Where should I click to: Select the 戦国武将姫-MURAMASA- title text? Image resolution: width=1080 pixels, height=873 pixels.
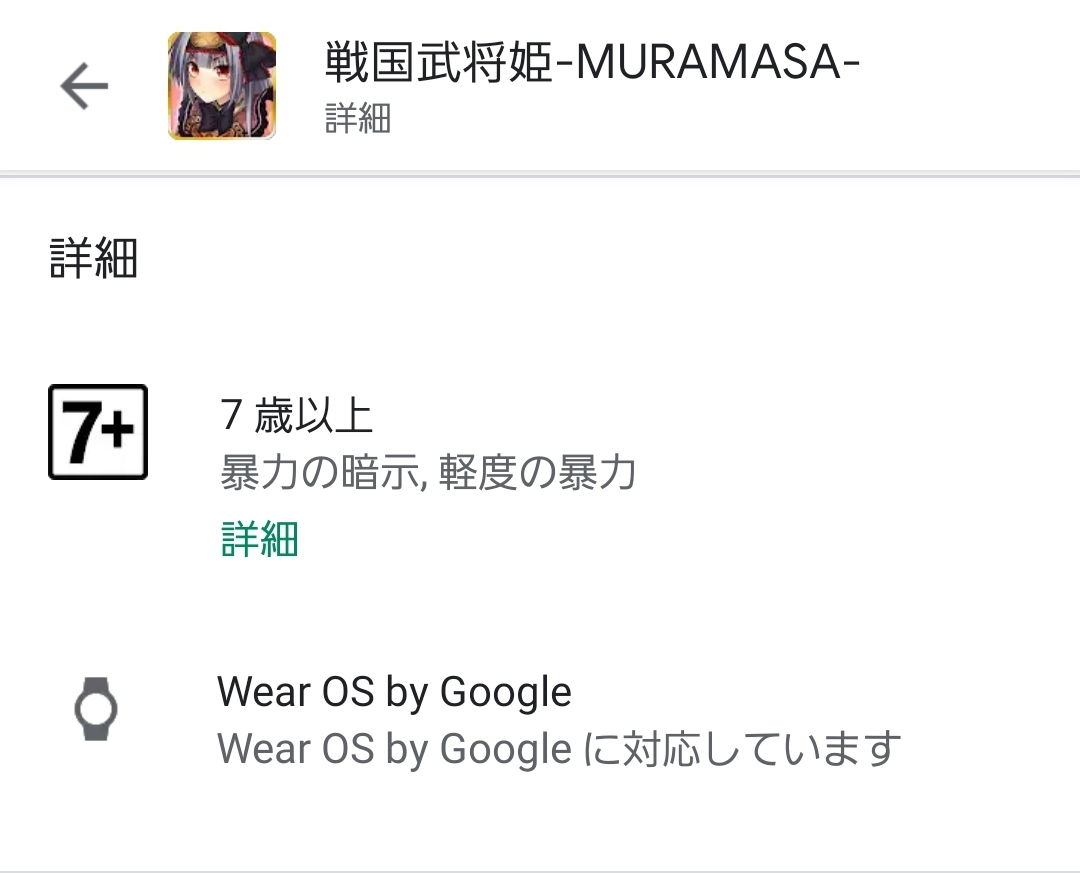tap(592, 64)
